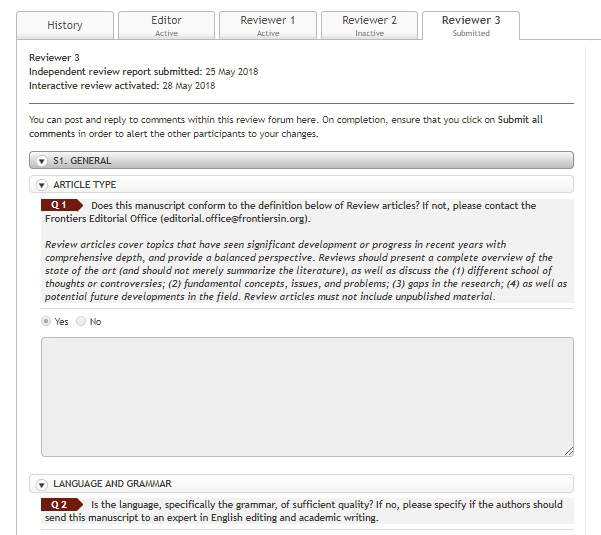The width and height of the screenshot is (601, 535).
Task: Click the Q 1 comment text area
Action: point(307,397)
